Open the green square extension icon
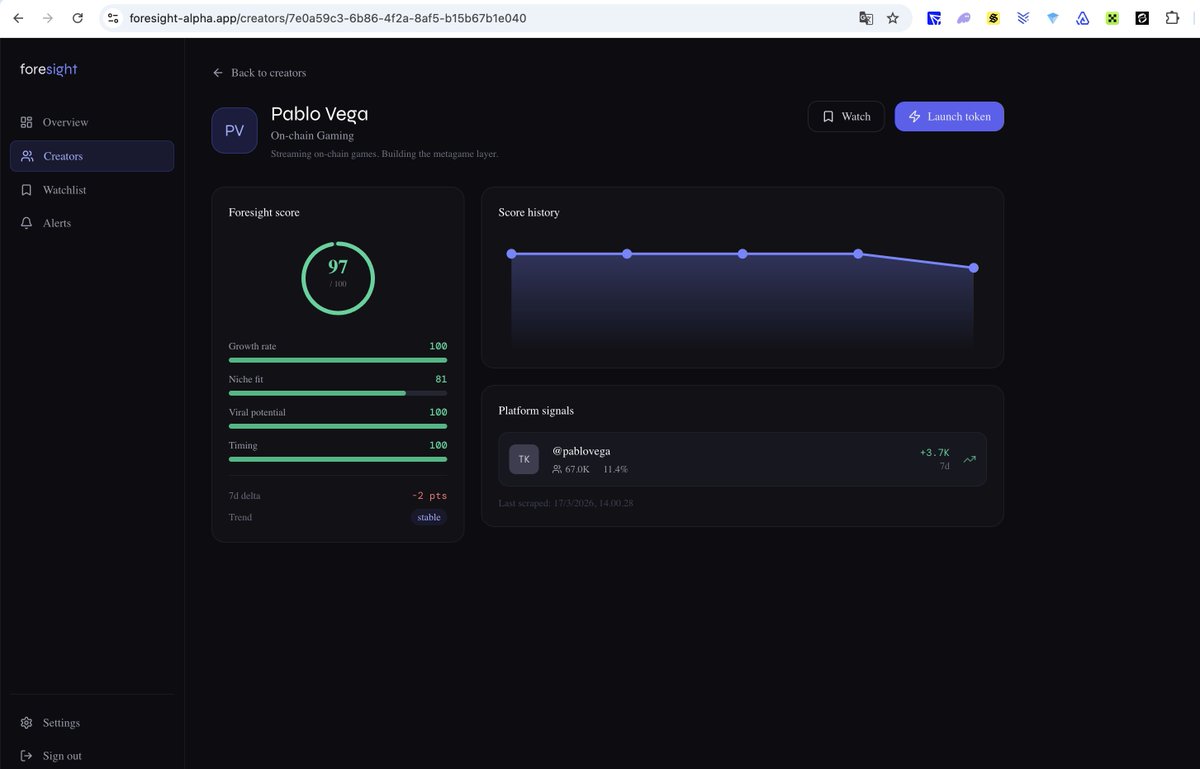This screenshot has height=769, width=1200. pos(1112,18)
